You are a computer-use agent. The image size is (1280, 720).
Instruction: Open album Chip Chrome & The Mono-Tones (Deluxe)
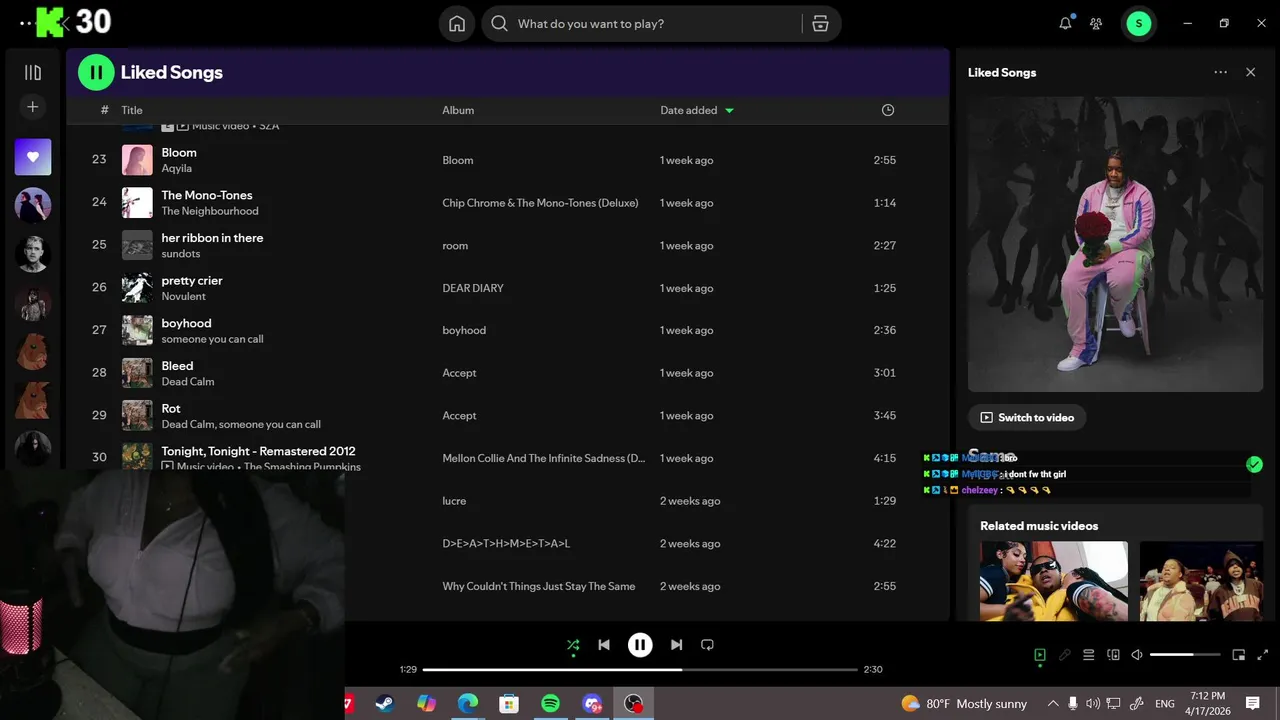click(x=540, y=203)
